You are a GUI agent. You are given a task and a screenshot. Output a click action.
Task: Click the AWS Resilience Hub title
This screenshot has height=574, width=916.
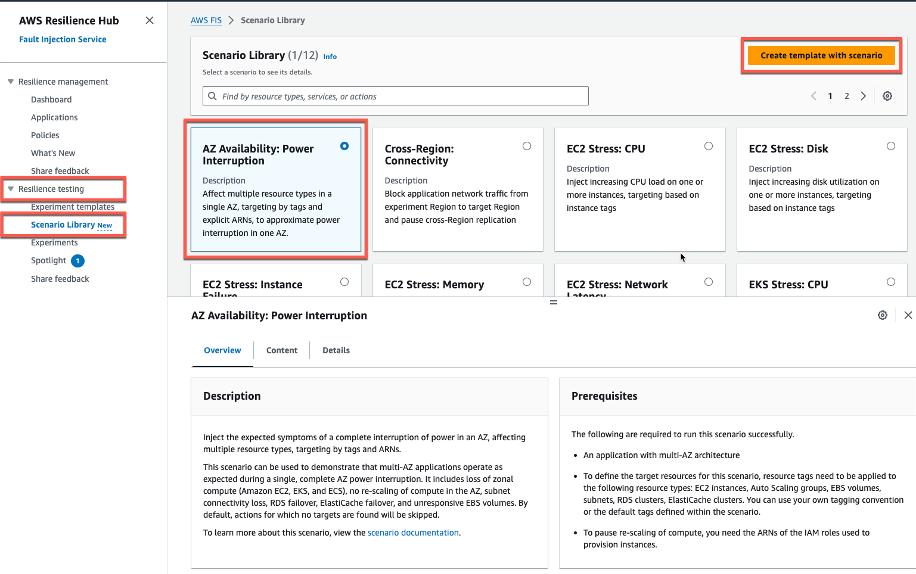[x=69, y=20]
